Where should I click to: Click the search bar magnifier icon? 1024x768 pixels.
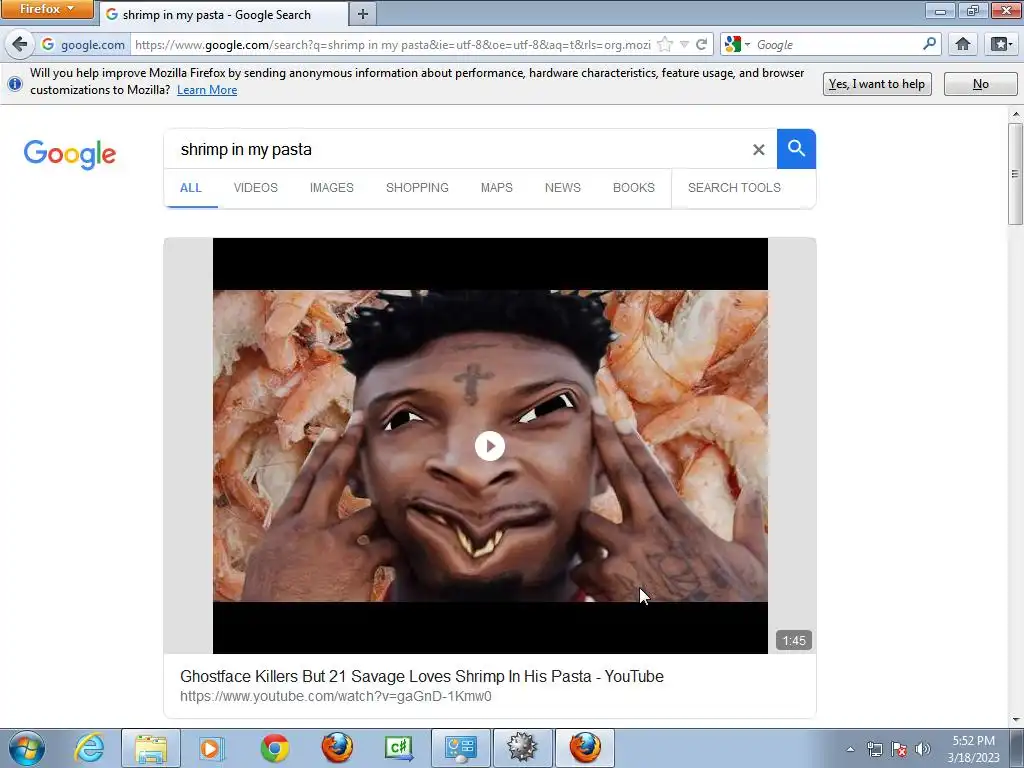tap(929, 44)
